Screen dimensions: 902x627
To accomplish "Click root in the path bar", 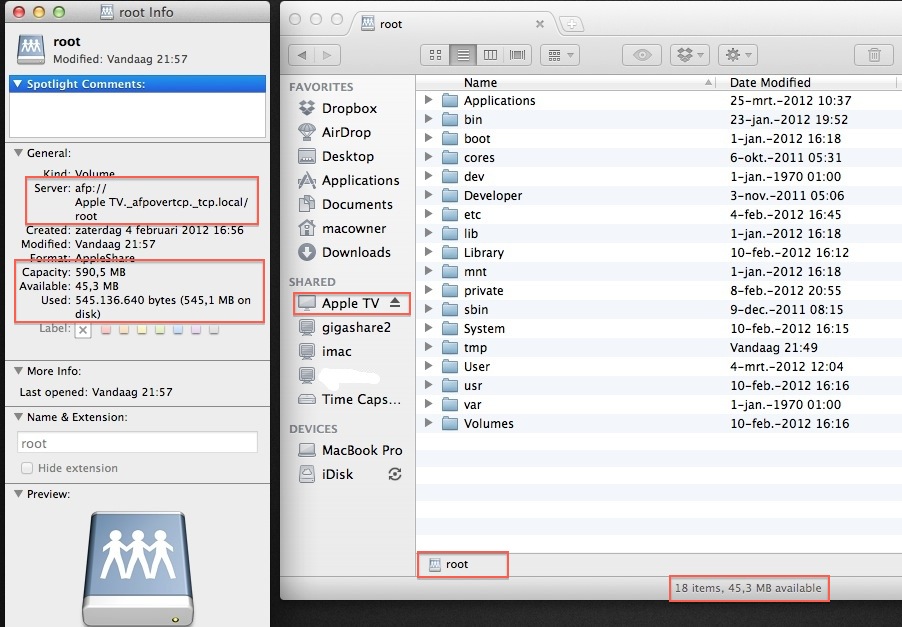I will click(449, 564).
